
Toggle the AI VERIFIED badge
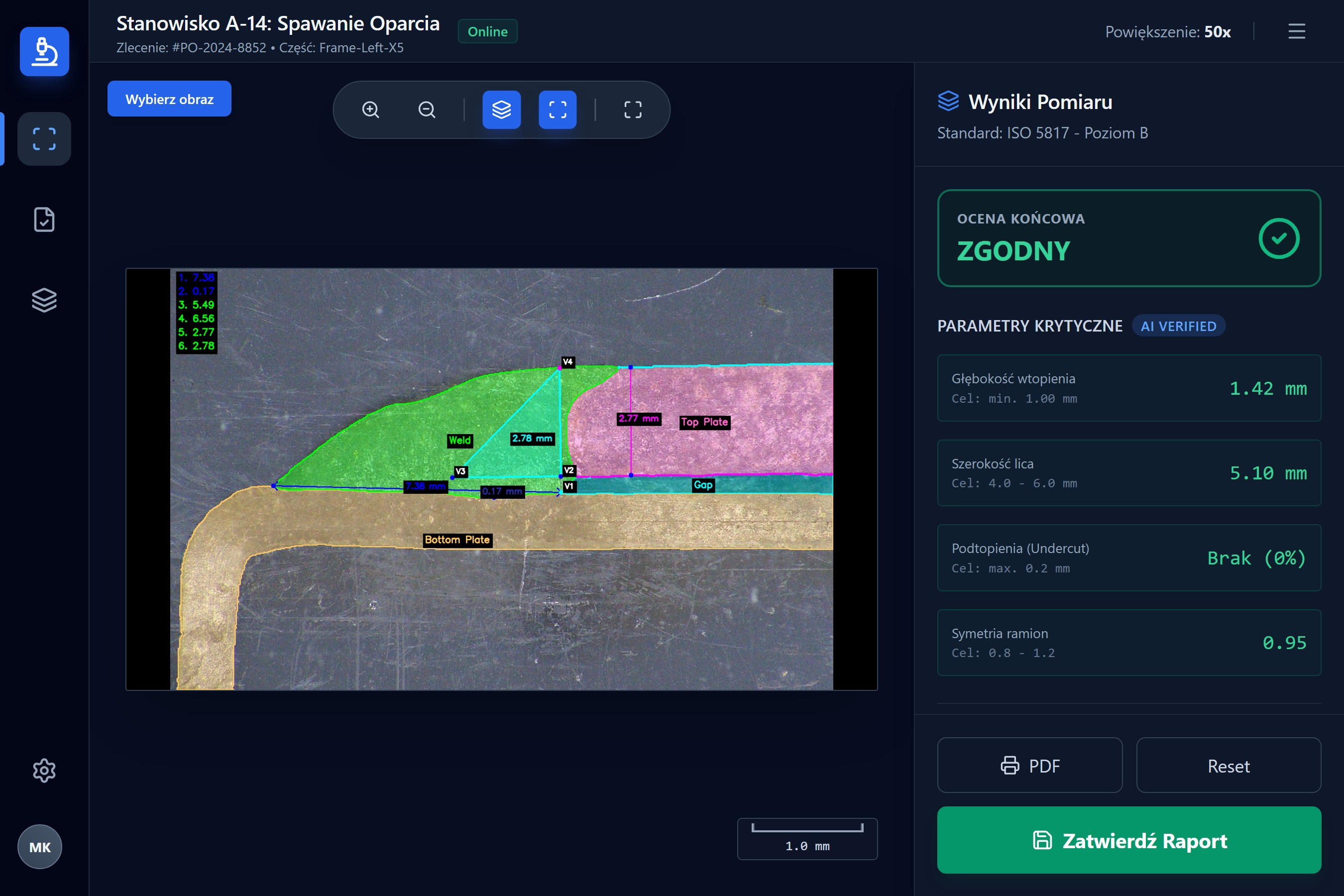click(1178, 326)
